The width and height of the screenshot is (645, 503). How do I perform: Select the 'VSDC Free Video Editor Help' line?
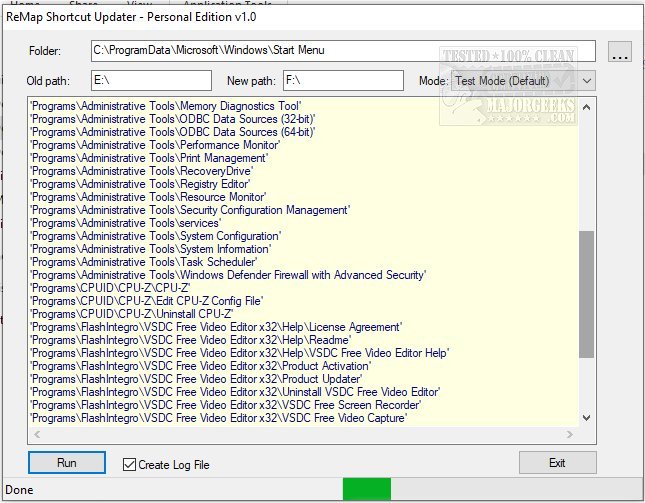(239, 353)
